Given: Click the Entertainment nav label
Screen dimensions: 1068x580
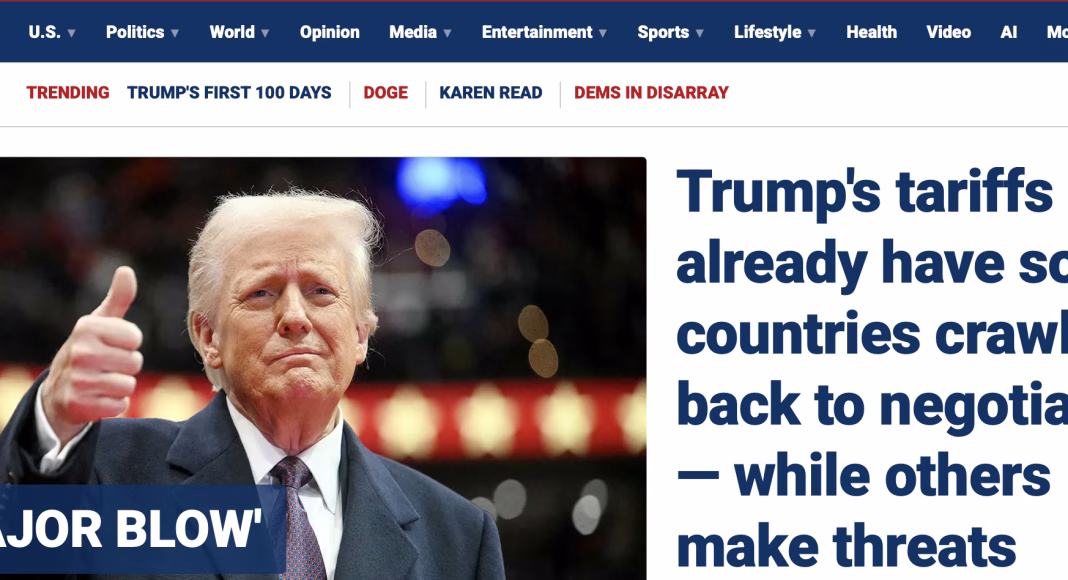Looking at the screenshot, I should click(537, 32).
